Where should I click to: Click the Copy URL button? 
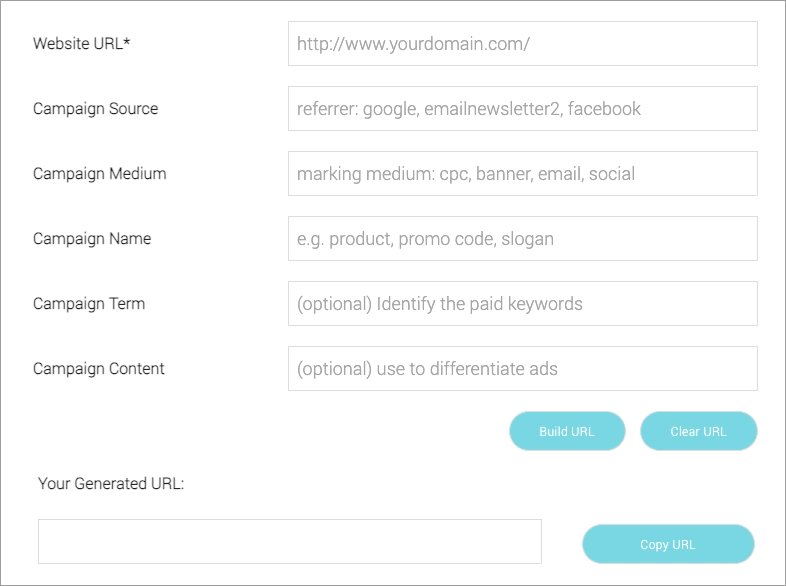coord(668,544)
